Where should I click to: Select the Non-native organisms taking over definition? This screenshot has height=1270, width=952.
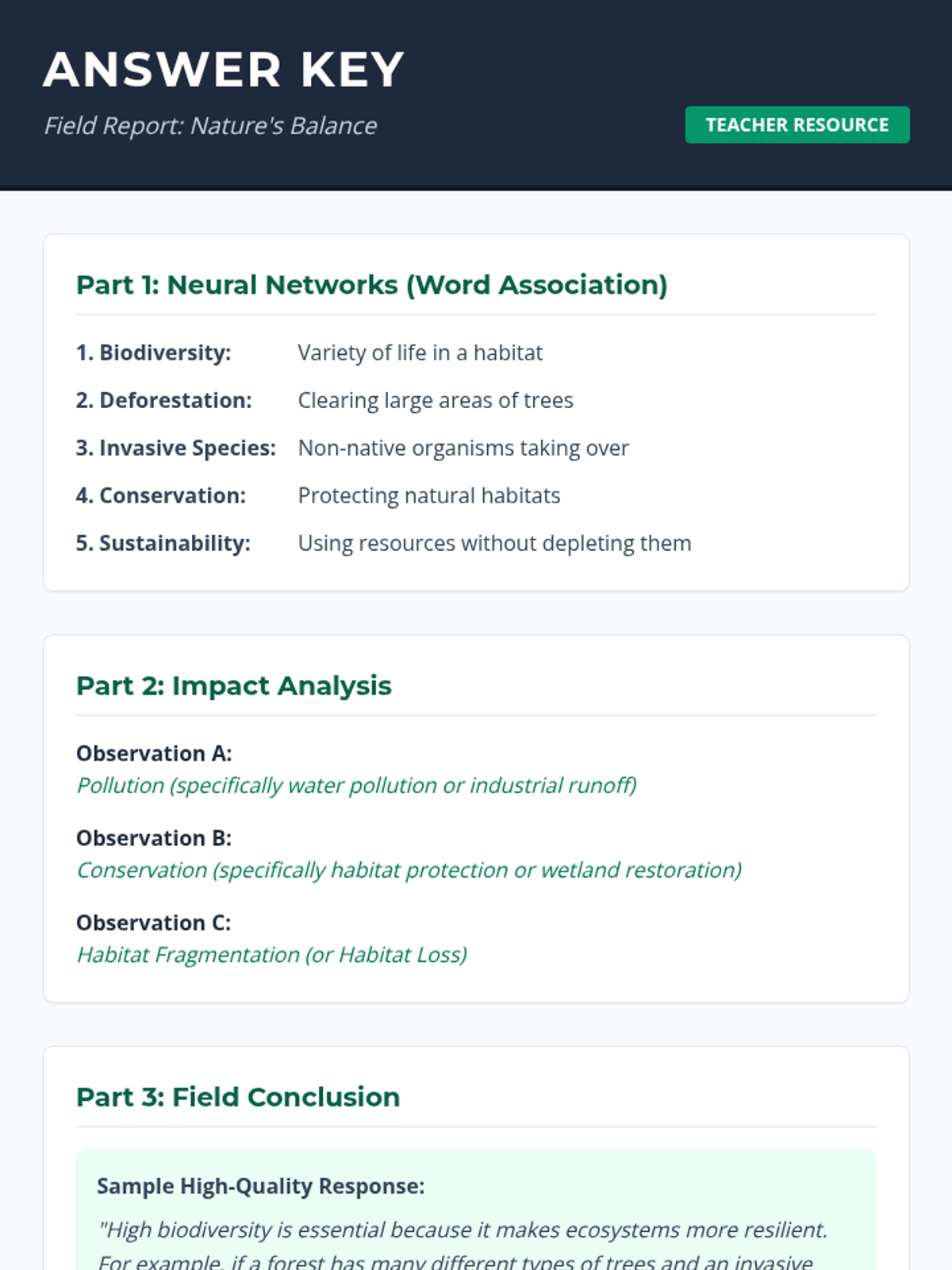463,448
